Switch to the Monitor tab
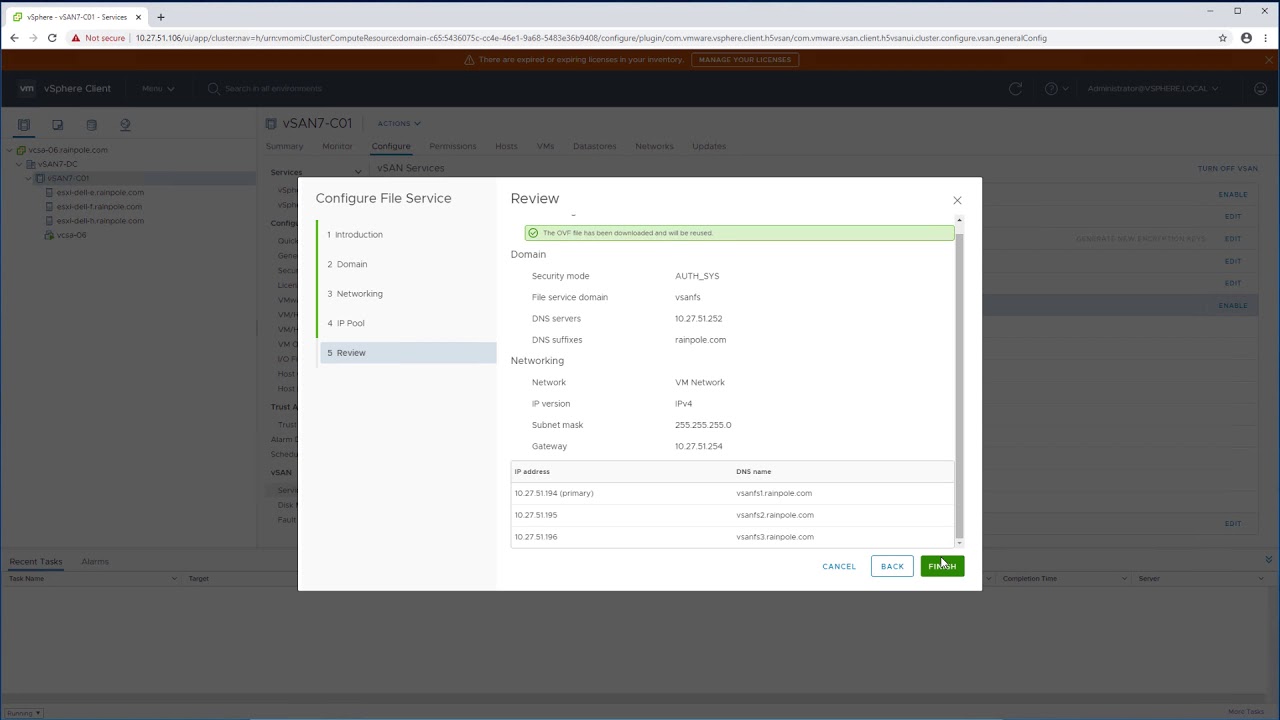1280x720 pixels. [337, 146]
